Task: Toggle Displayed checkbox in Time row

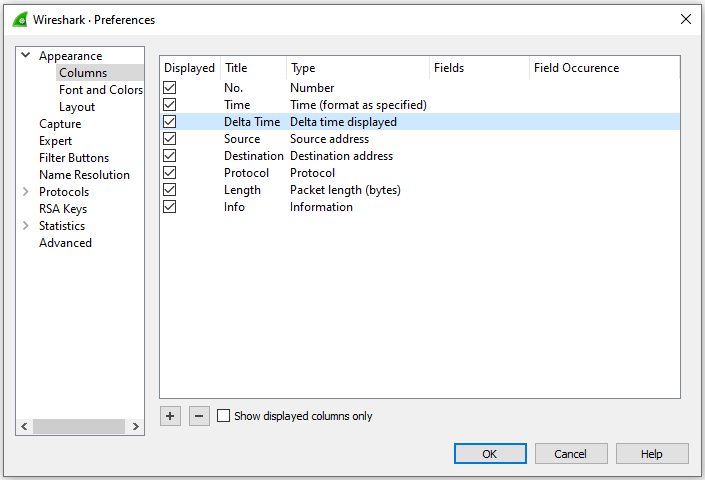Action: point(170,105)
